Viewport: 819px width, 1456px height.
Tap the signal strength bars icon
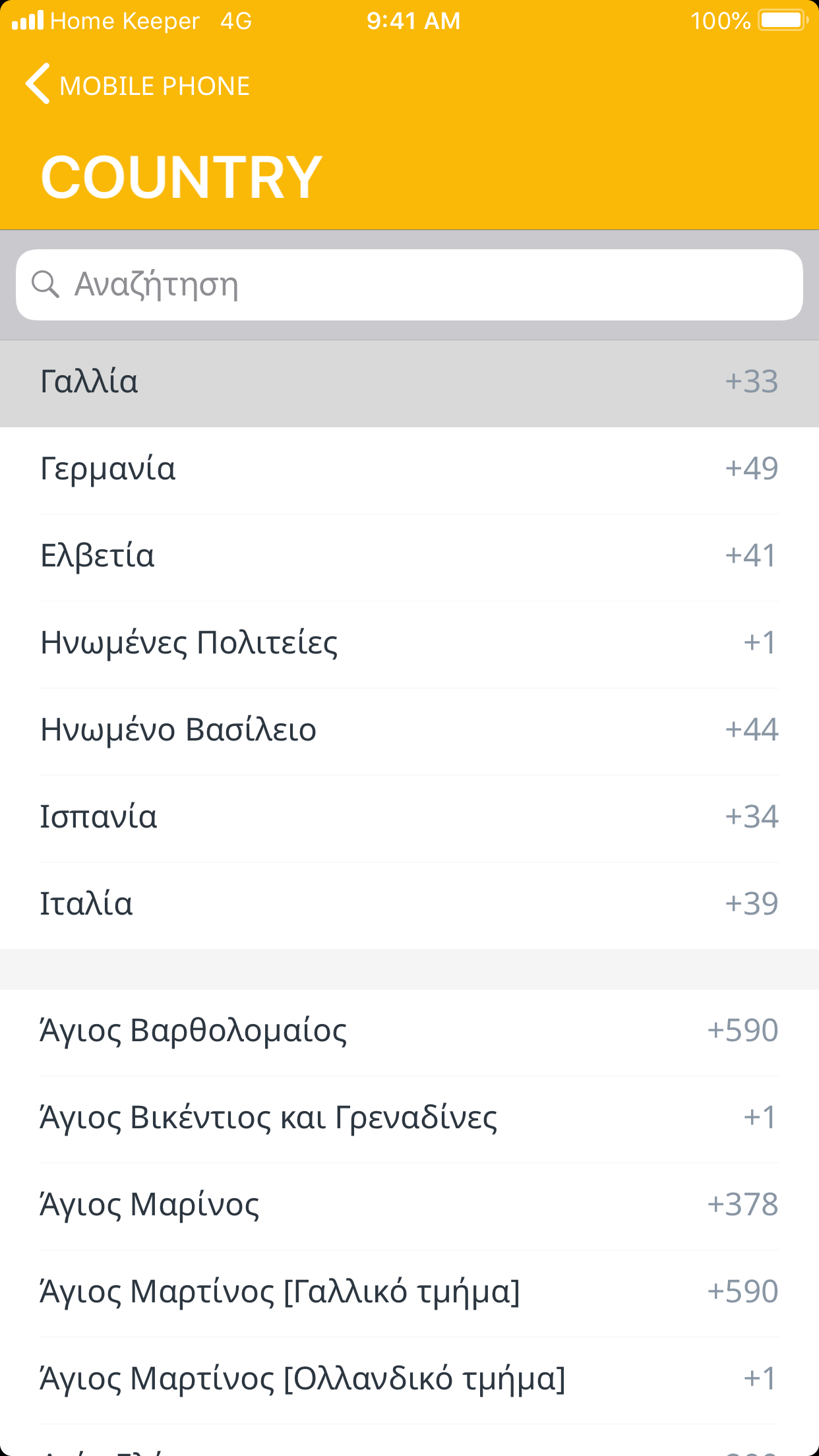point(28,20)
